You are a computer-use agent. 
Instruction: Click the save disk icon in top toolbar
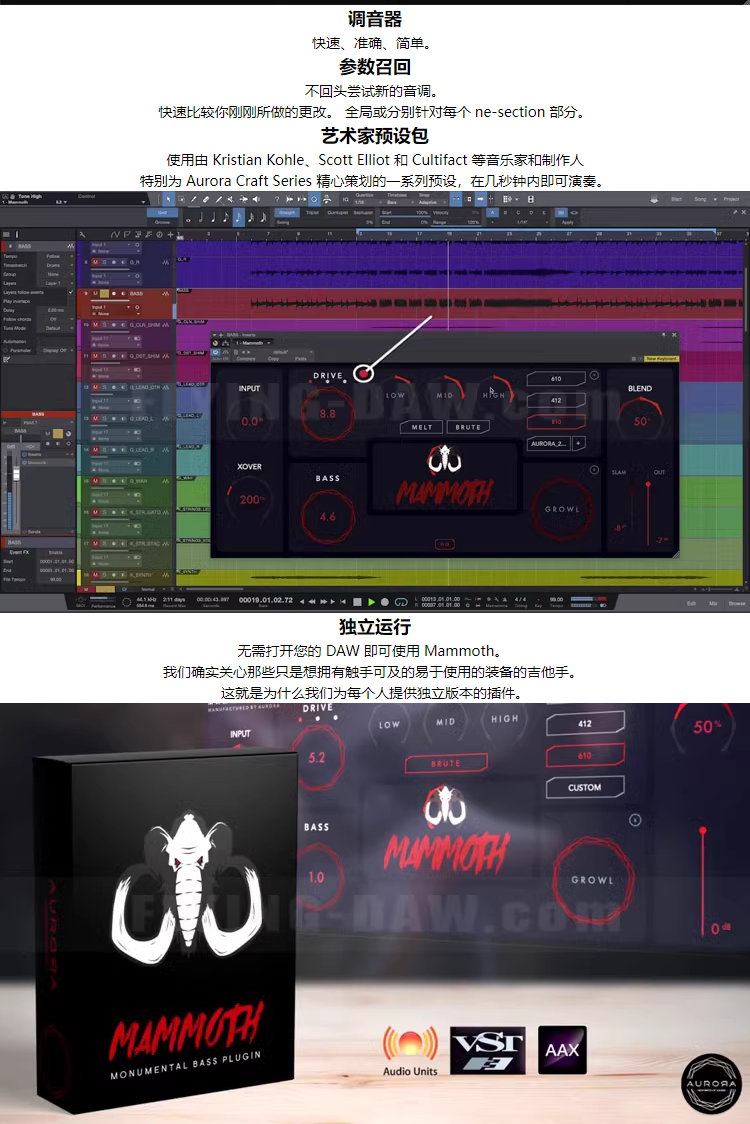(x=531, y=199)
